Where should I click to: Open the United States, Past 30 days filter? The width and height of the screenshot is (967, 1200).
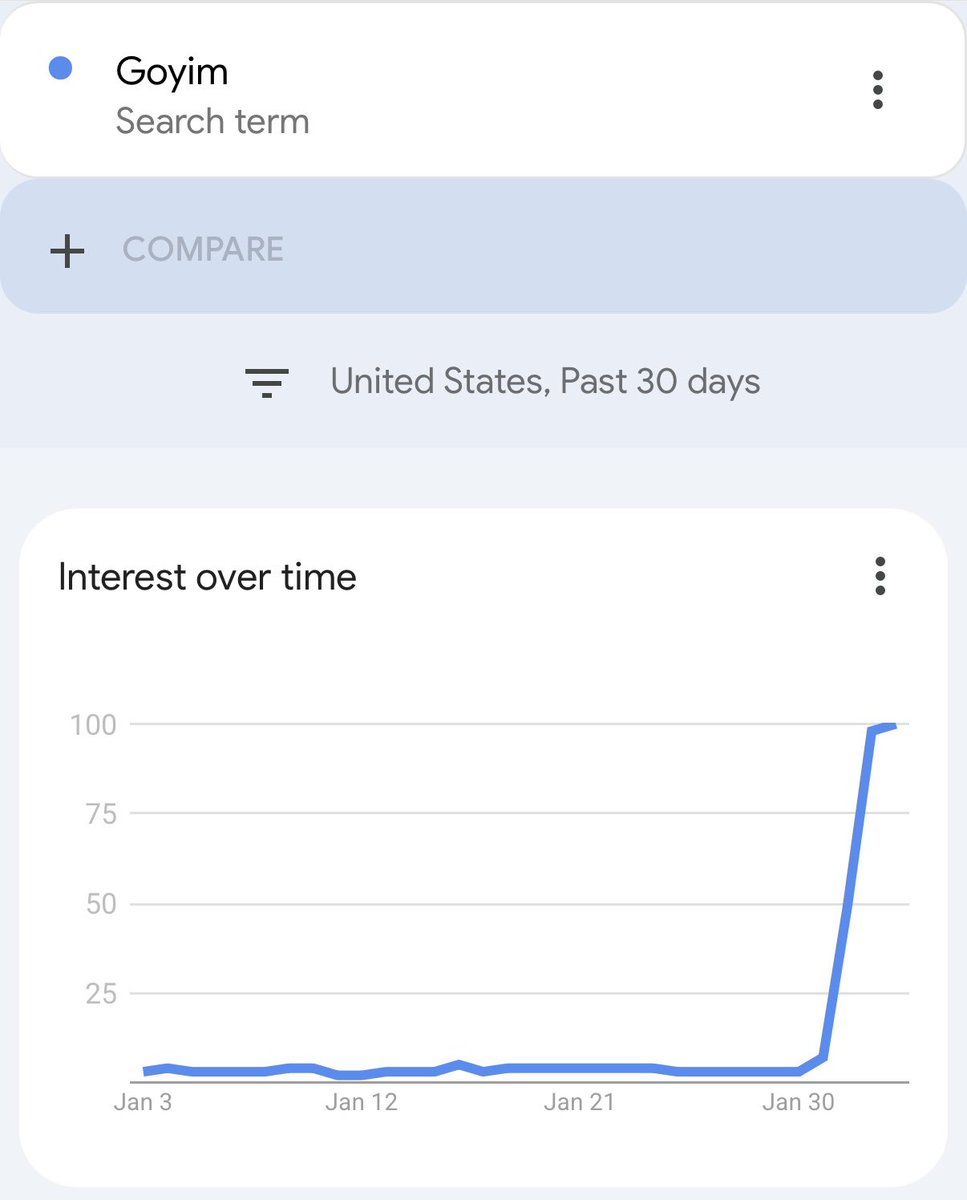(x=545, y=382)
